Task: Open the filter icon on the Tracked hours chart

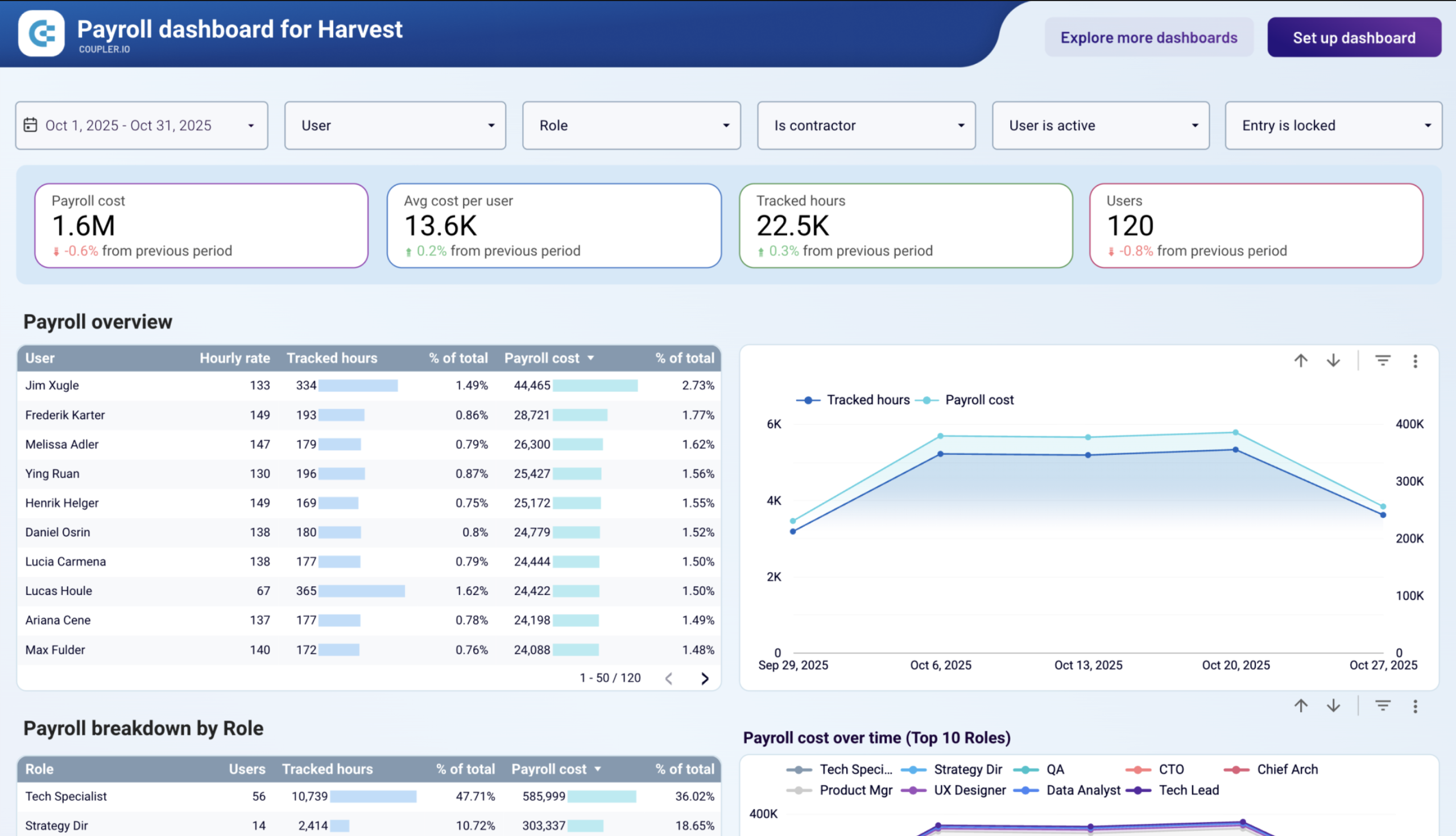Action: coord(1383,361)
